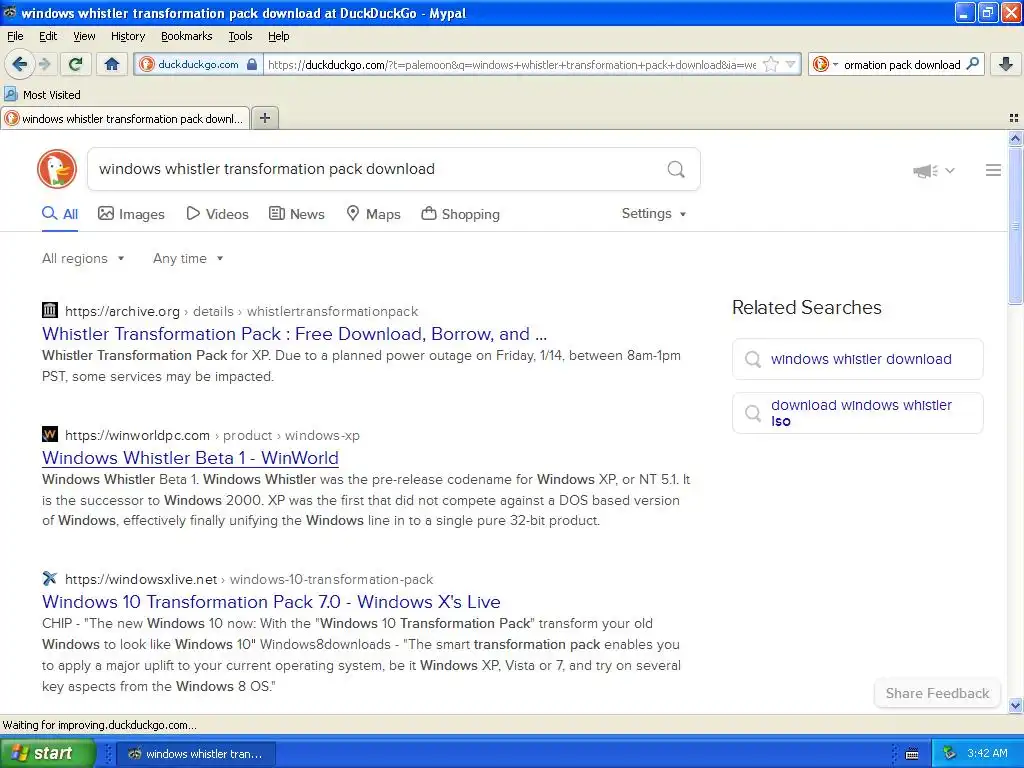Switch to Videos results
Image resolution: width=1024 pixels, height=768 pixels.
217,214
